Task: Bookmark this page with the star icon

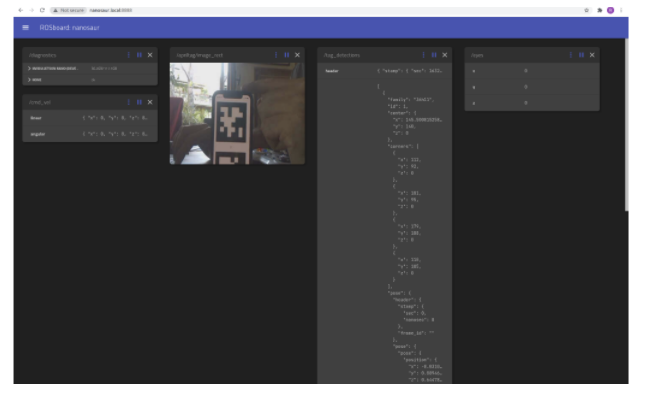Action: tap(587, 10)
